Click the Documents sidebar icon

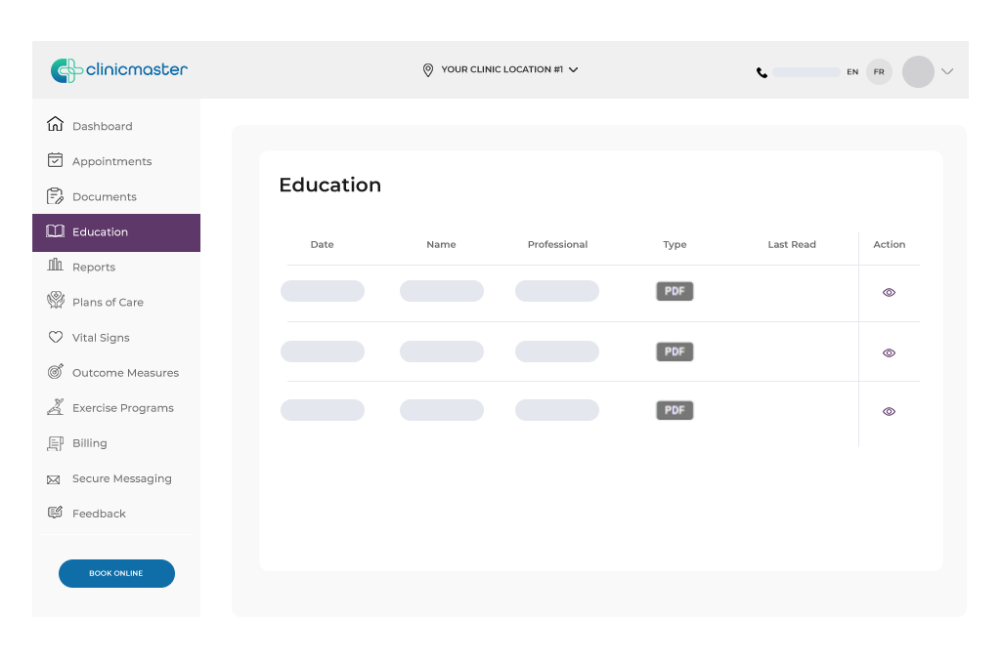tap(55, 196)
